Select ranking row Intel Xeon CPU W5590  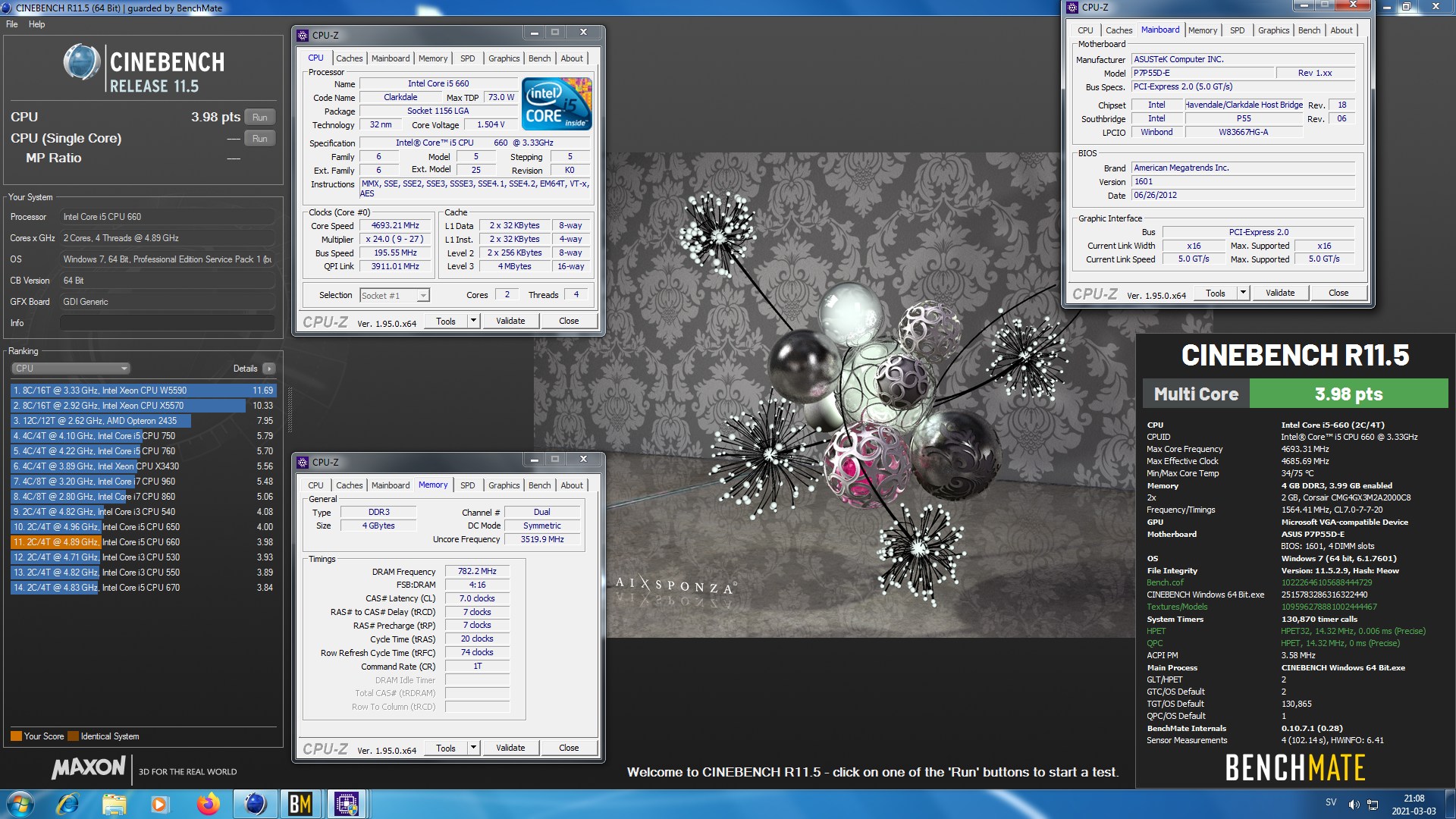pos(143,391)
